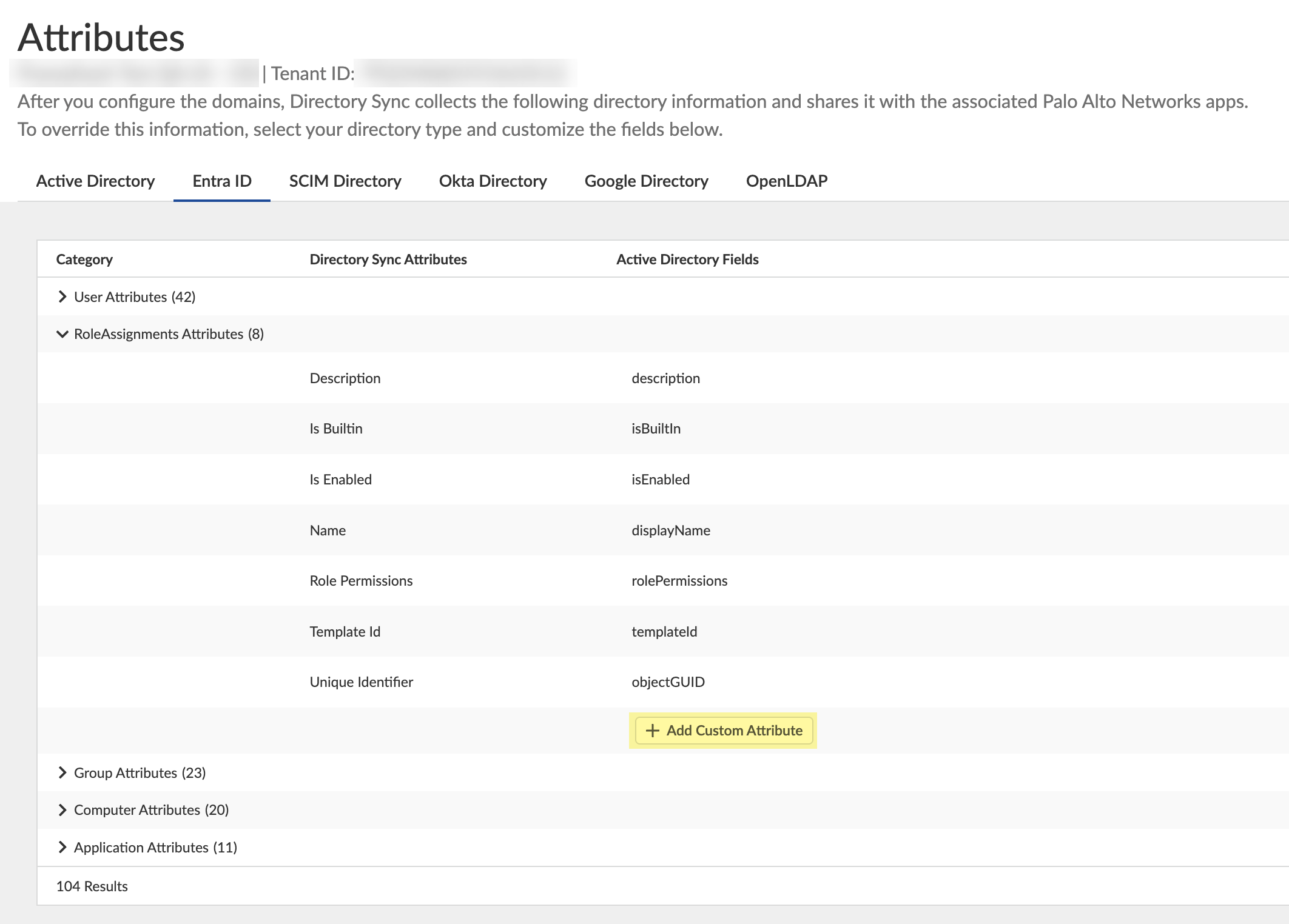Select the rolePermissions field value

point(679,581)
